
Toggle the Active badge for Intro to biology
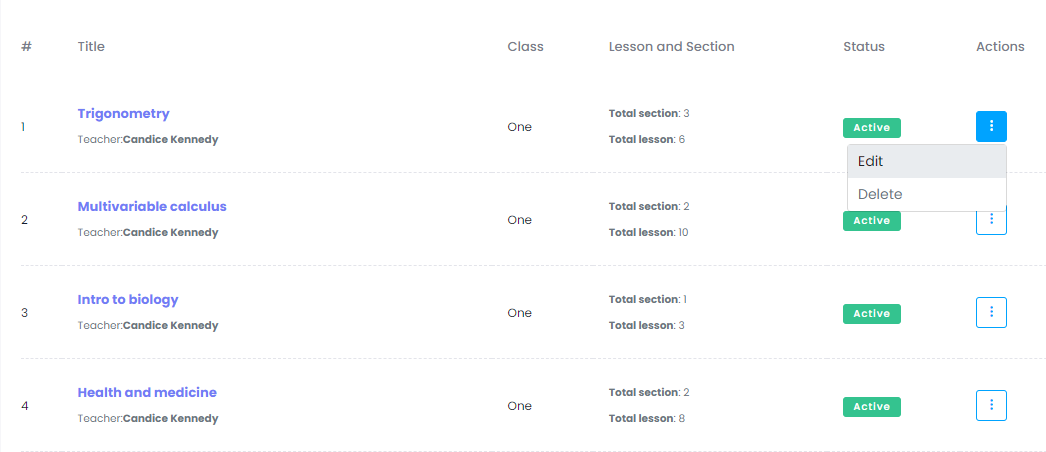click(871, 313)
